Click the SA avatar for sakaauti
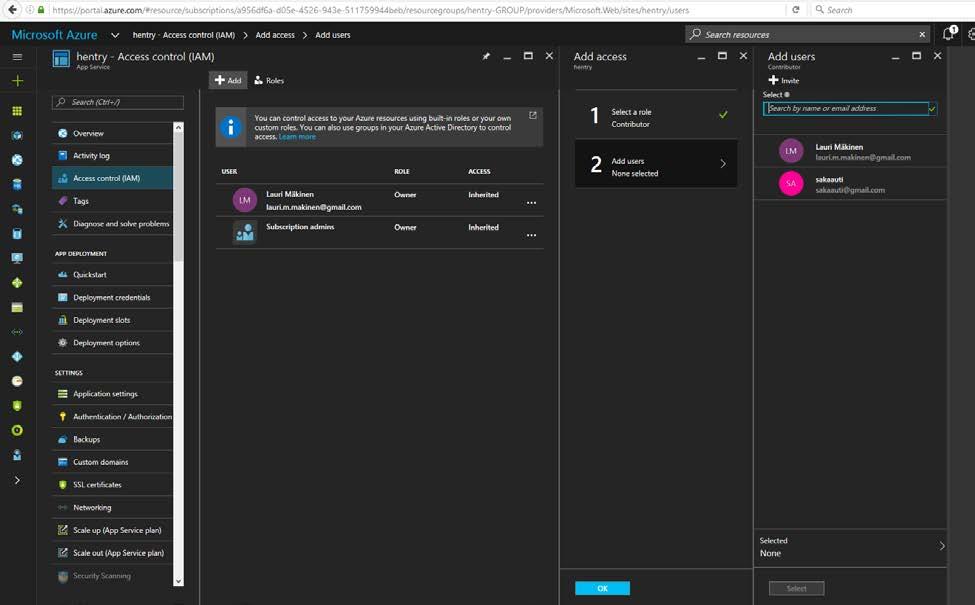 point(791,183)
